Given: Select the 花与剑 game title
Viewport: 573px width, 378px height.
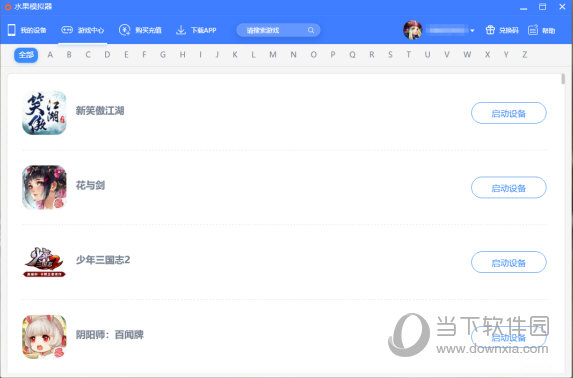Looking at the screenshot, I should coord(90,185).
